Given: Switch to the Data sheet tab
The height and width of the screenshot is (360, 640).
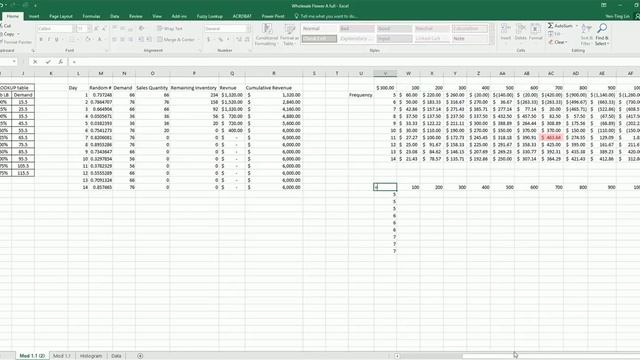Looking at the screenshot, I should click(116, 356).
